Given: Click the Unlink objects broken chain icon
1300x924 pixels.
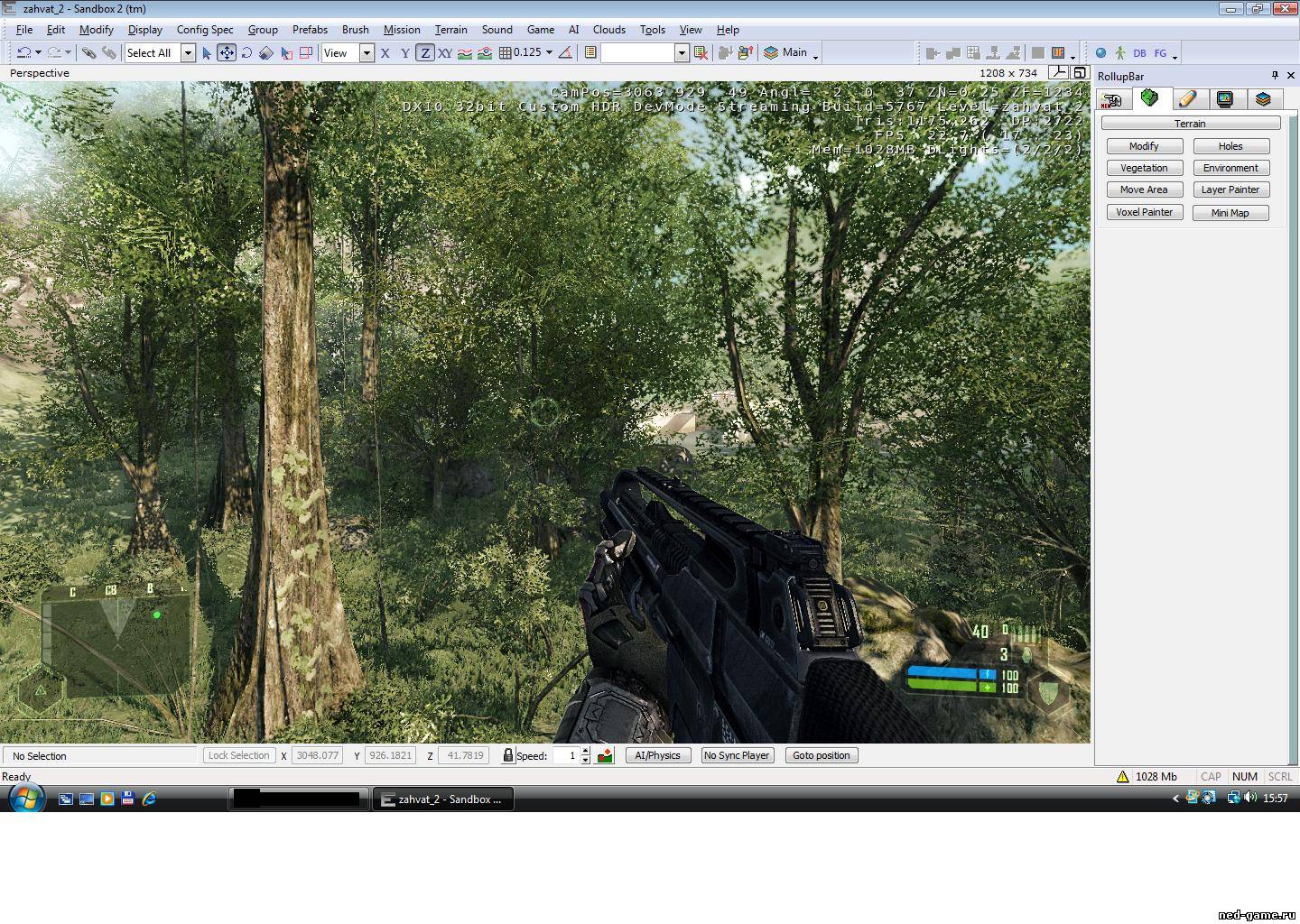Looking at the screenshot, I should (108, 53).
